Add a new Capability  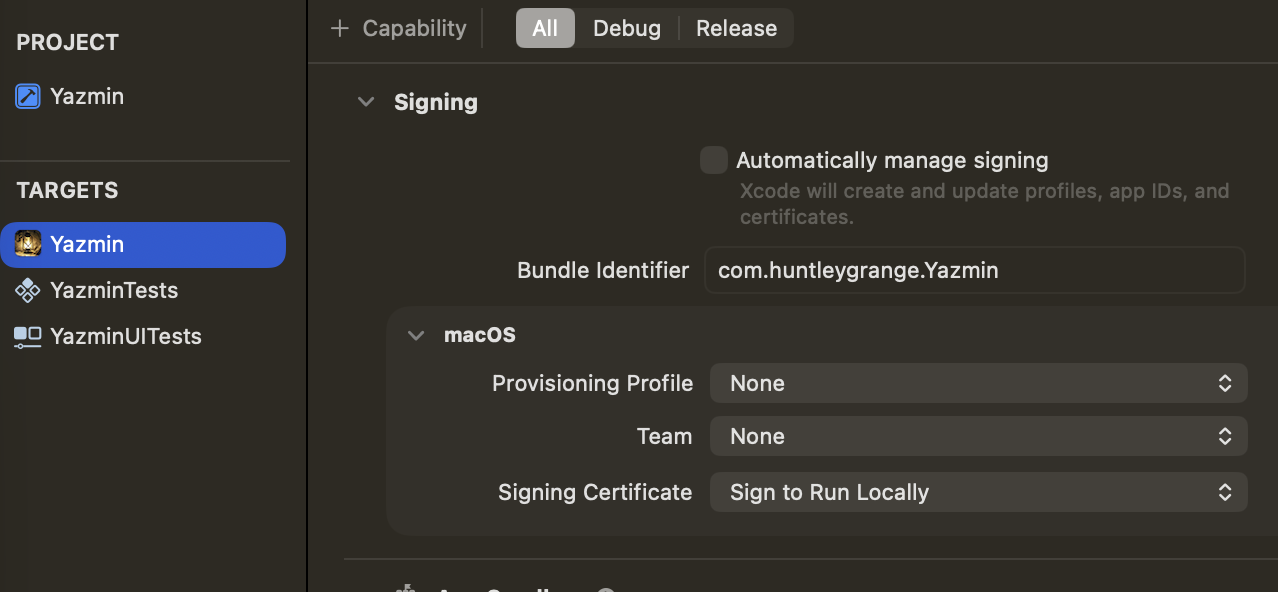[x=399, y=28]
